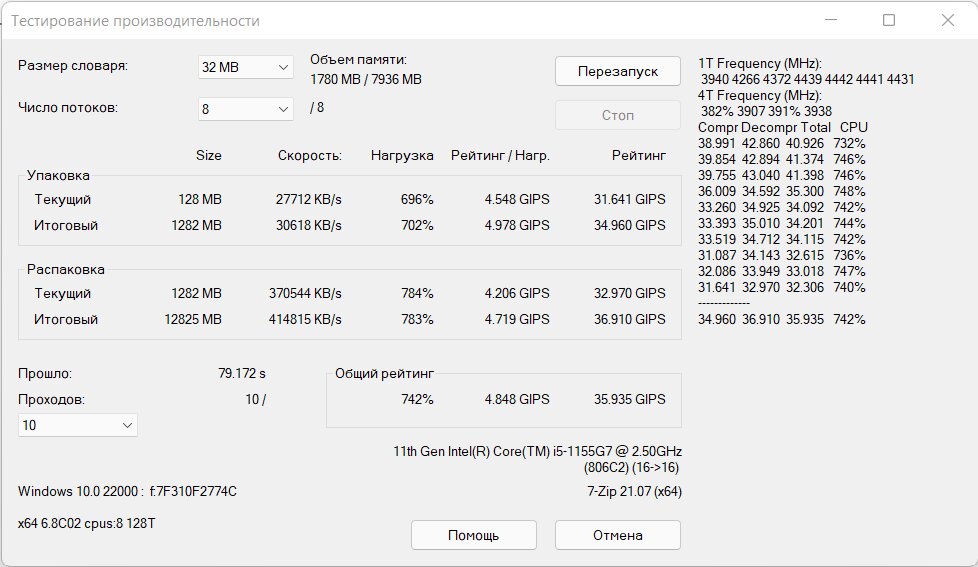The height and width of the screenshot is (567, 978).
Task: Click the 1T Frequency (MHz) label
Action: (x=760, y=64)
